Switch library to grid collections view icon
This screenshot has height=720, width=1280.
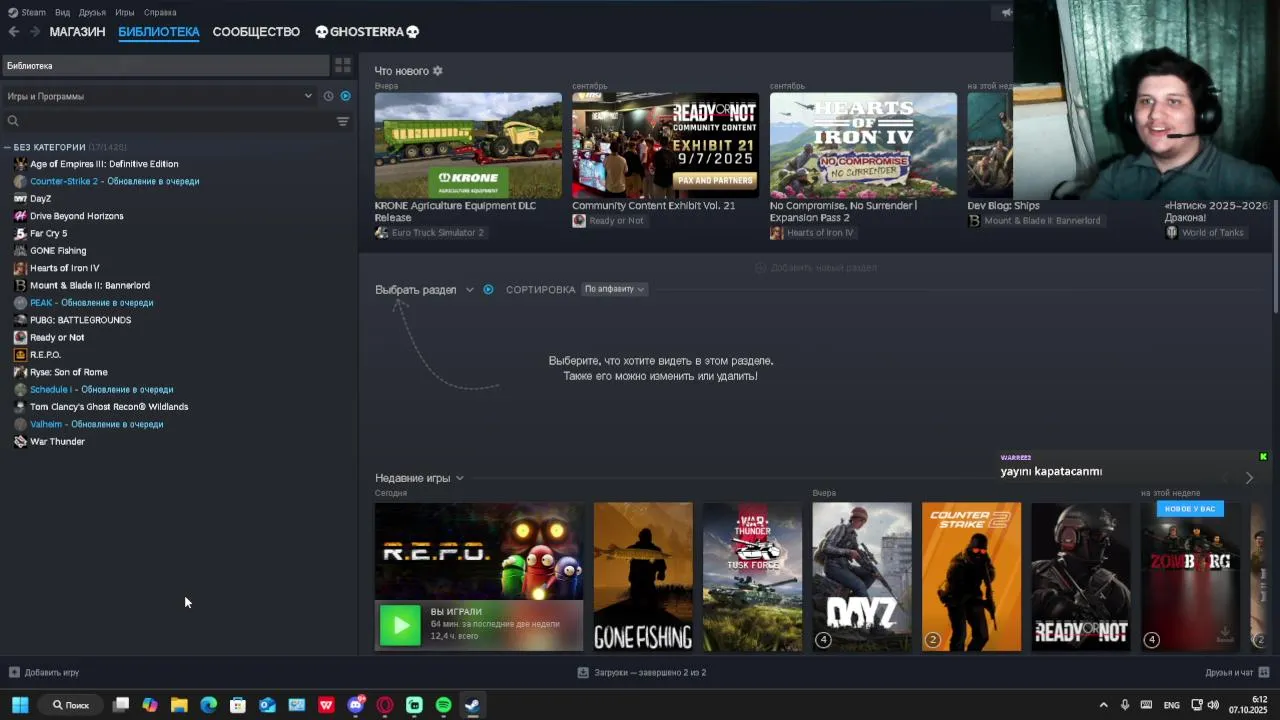pyautogui.click(x=343, y=65)
